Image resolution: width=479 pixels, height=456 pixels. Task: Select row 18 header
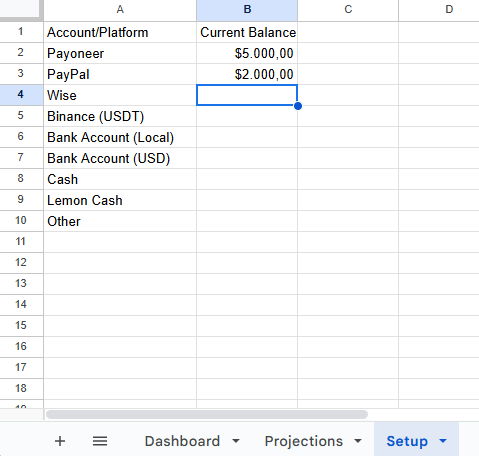tap(21, 389)
